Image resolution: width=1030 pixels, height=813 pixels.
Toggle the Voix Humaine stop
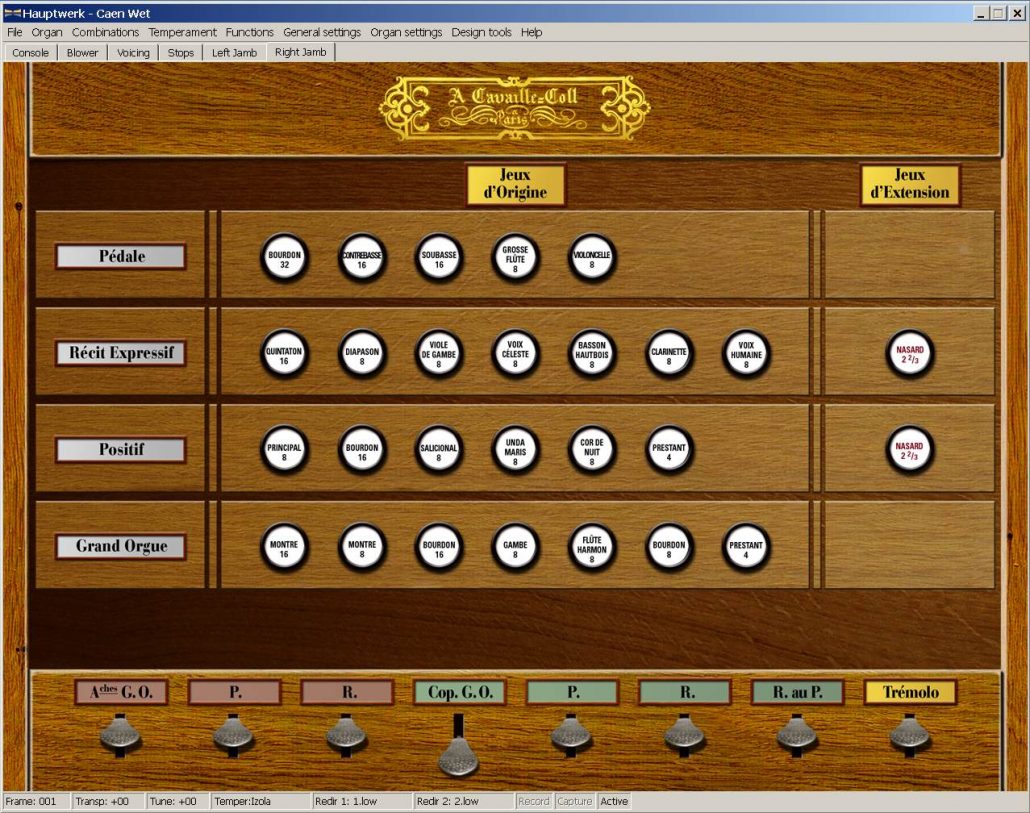pyautogui.click(x=746, y=355)
